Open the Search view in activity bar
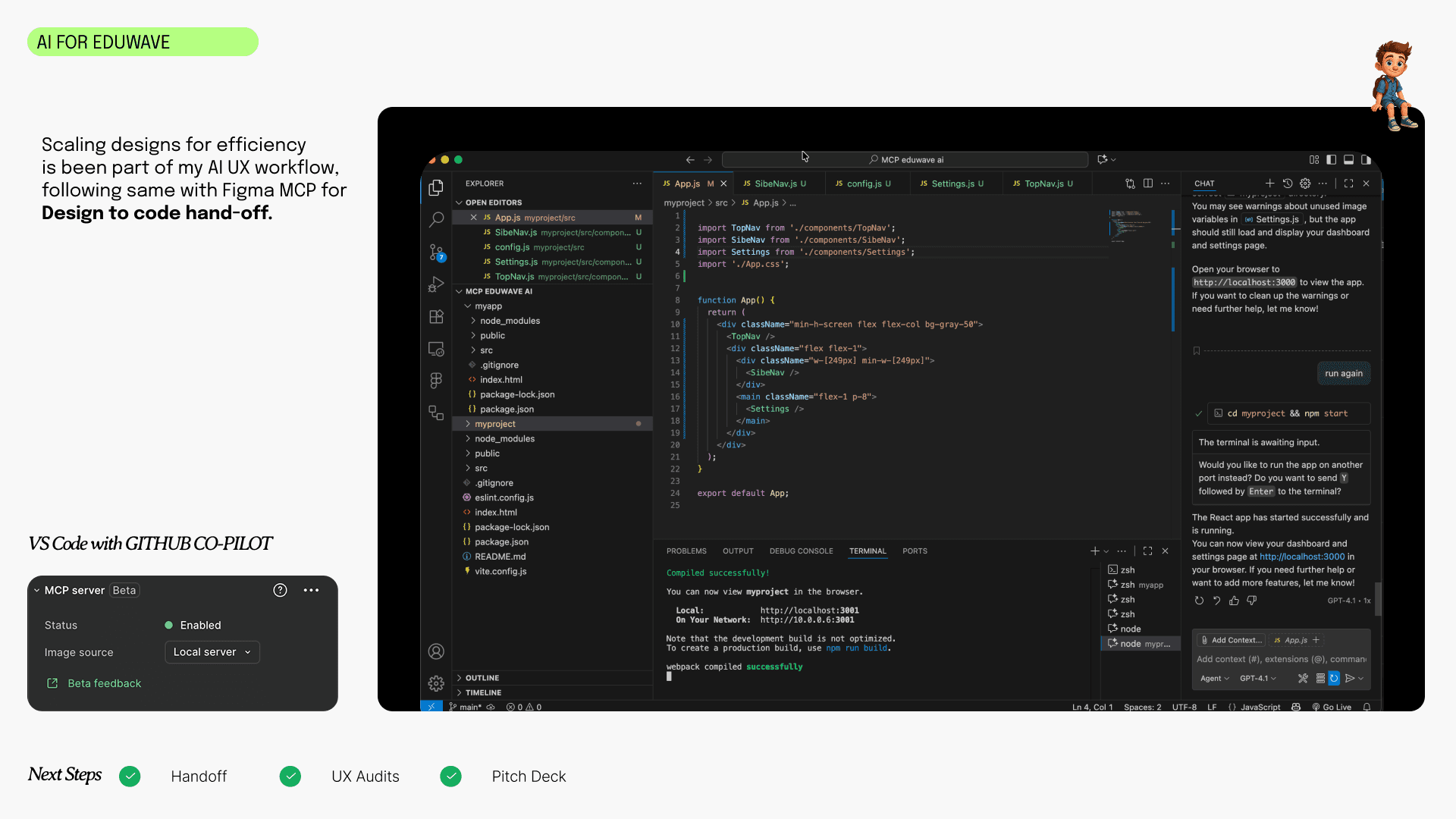1456x819 pixels. point(436,220)
